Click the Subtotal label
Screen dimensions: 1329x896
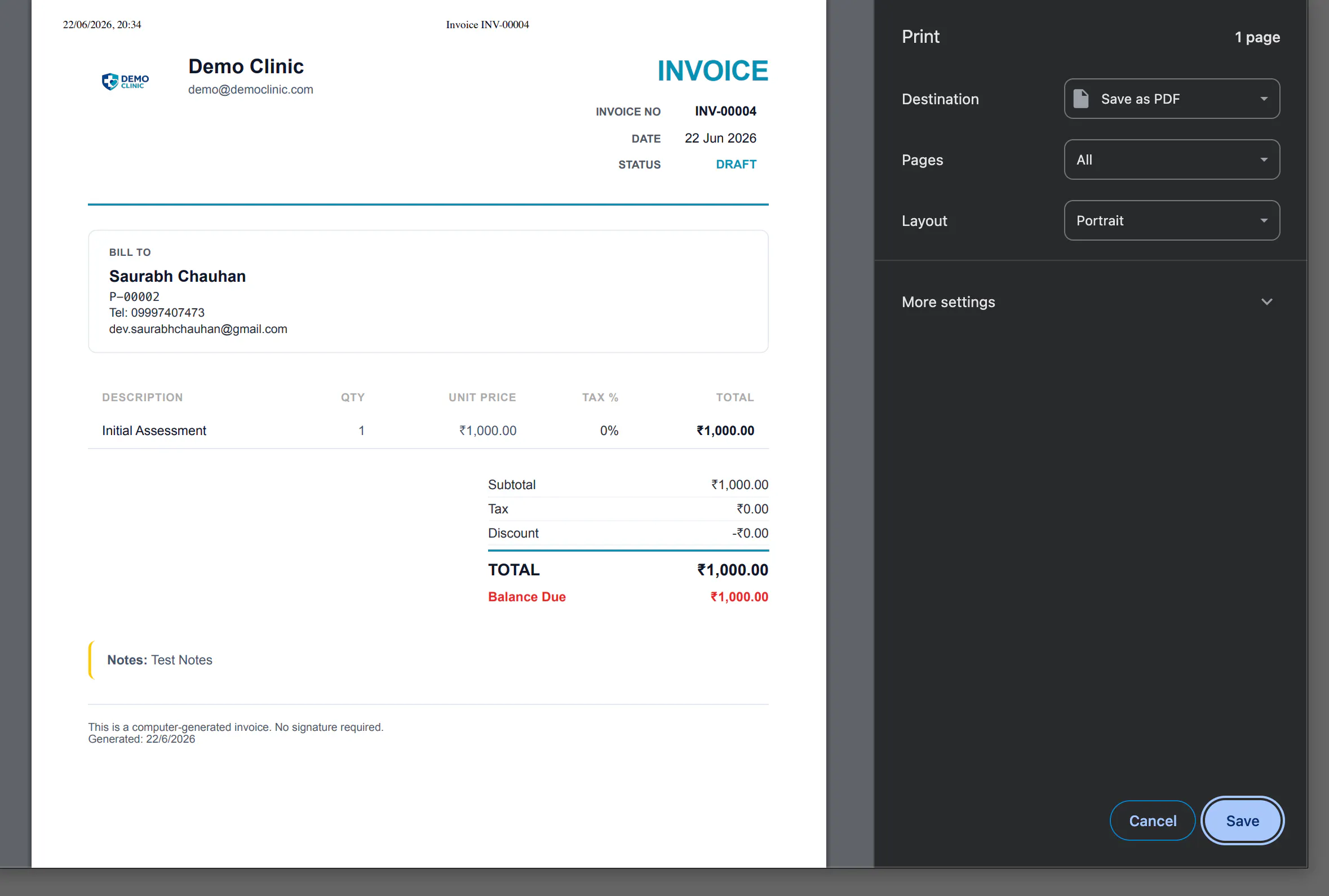[511, 485]
